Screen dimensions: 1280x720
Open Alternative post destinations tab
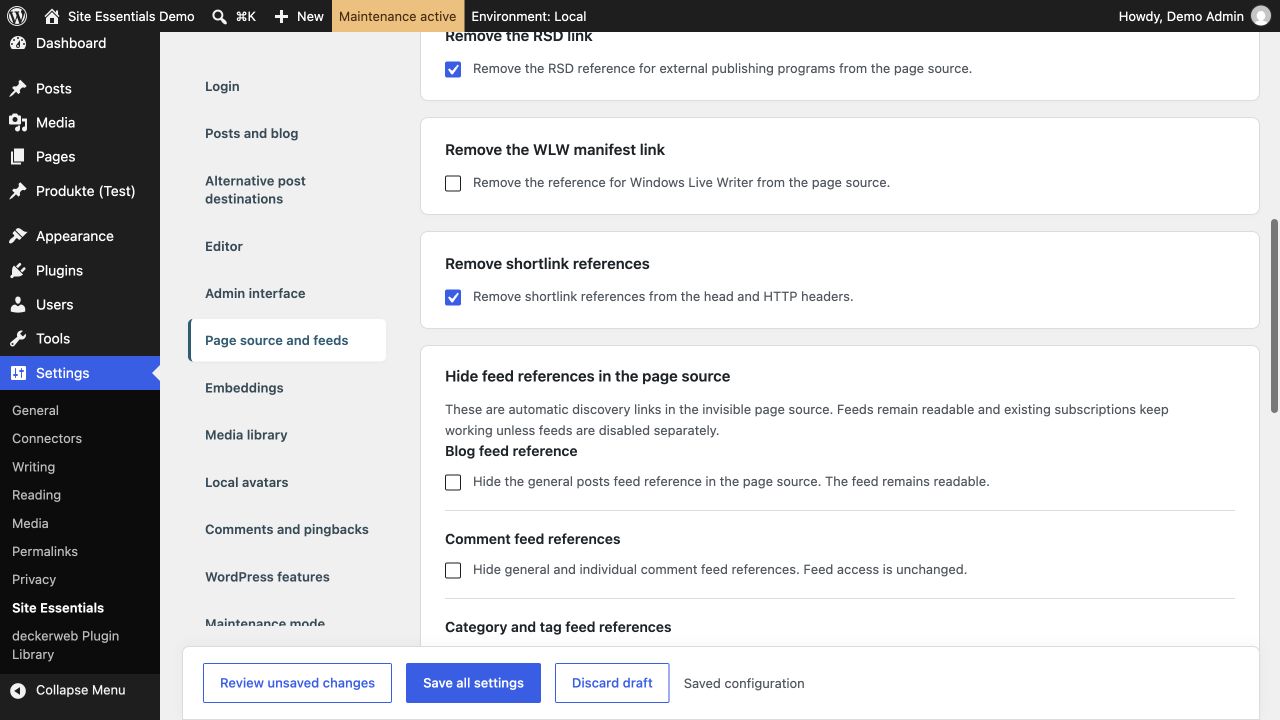(x=287, y=190)
